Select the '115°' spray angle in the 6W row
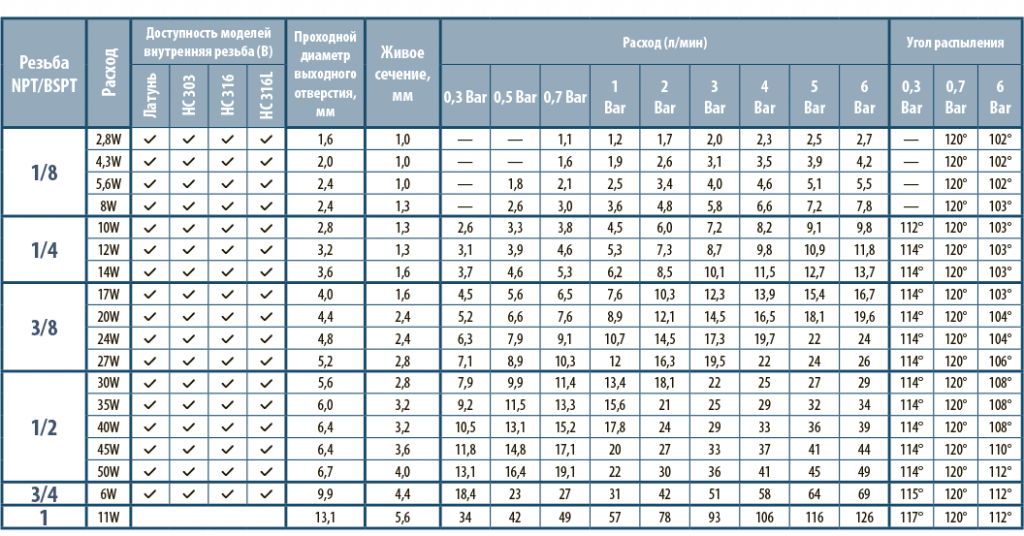Screen dimensions: 1024x536 click(x=911, y=494)
